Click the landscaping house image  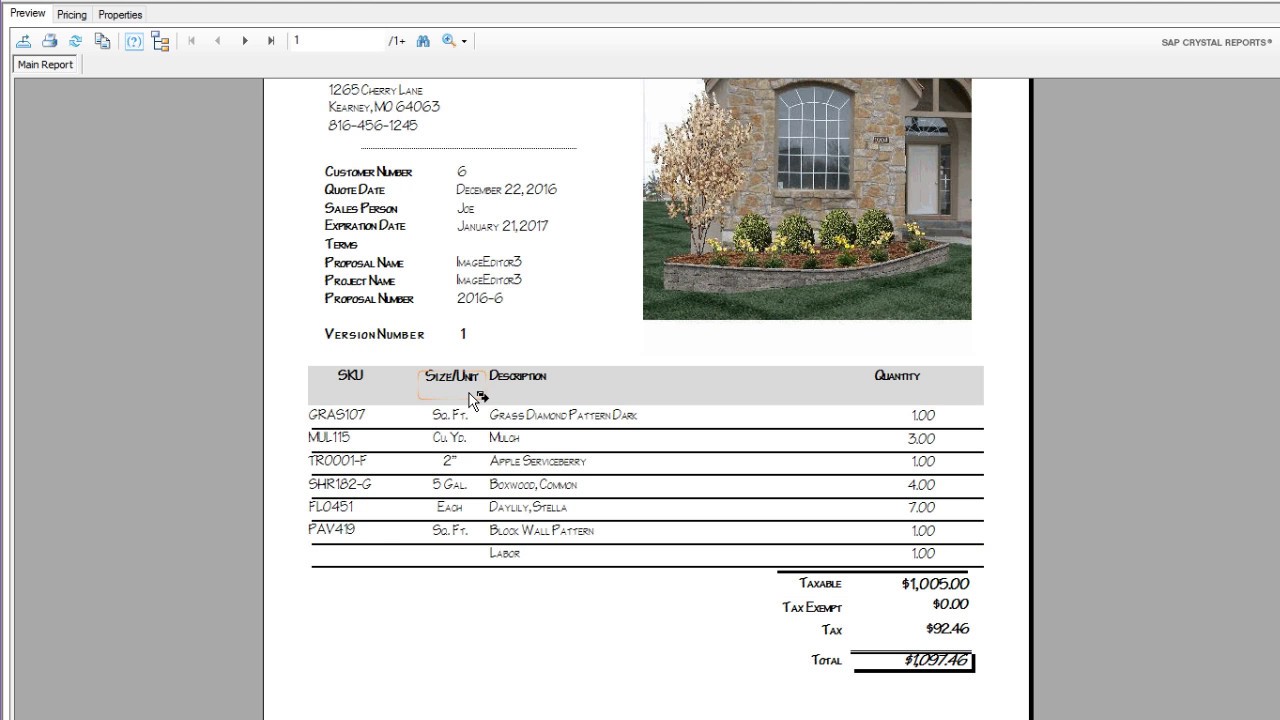(807, 199)
